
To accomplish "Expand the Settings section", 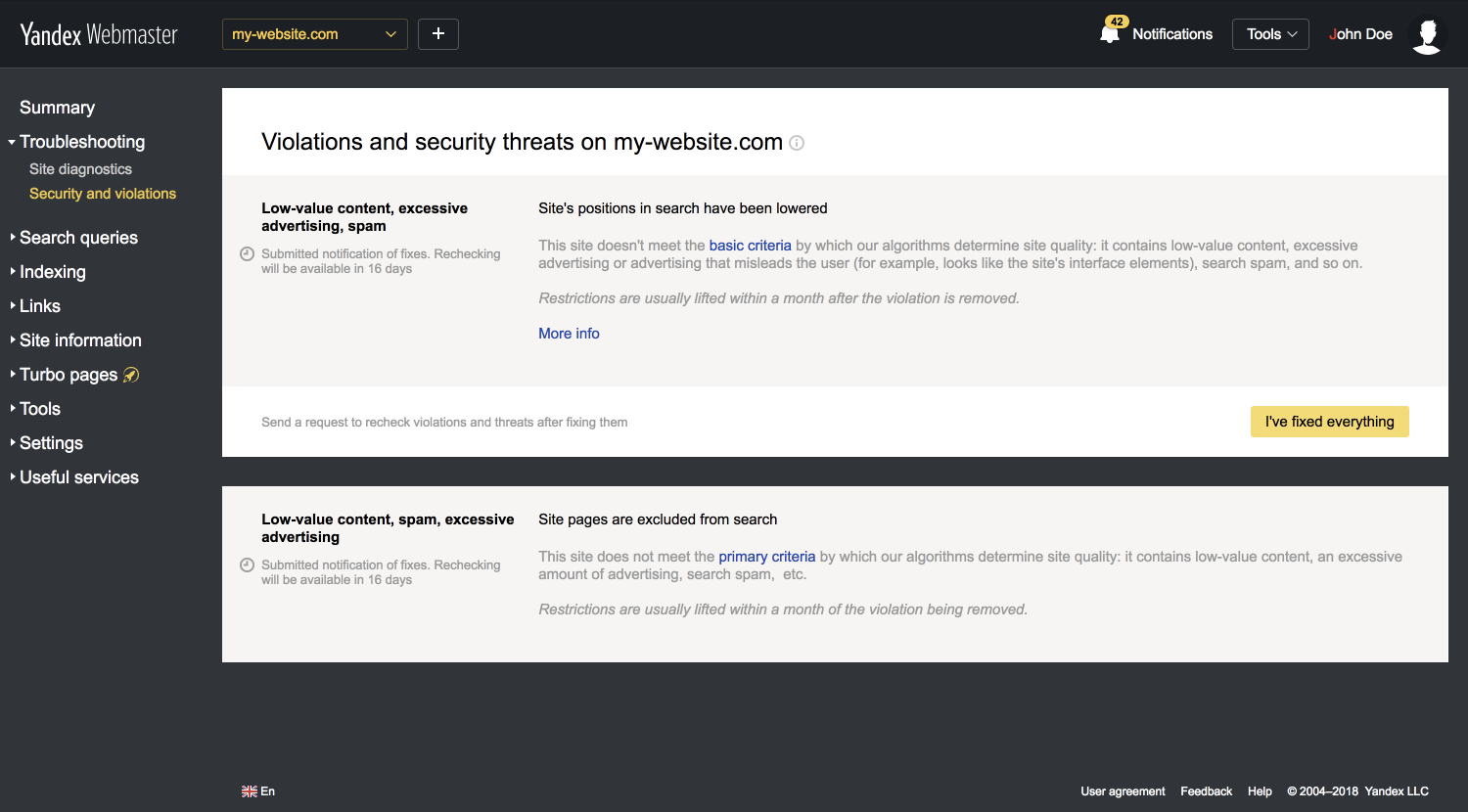I will [51, 443].
